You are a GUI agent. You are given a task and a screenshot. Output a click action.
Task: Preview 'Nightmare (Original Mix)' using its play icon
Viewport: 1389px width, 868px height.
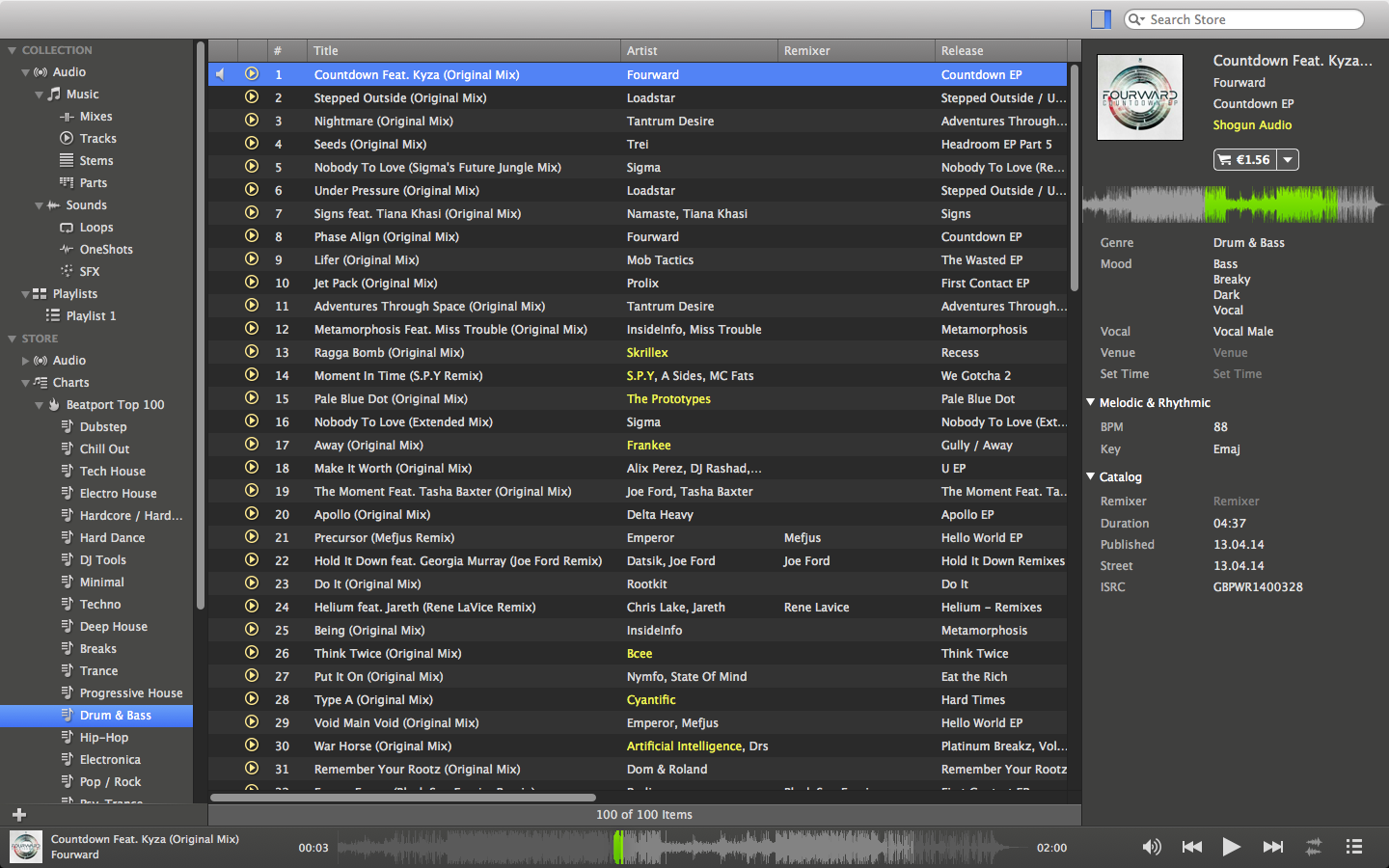[x=252, y=121]
